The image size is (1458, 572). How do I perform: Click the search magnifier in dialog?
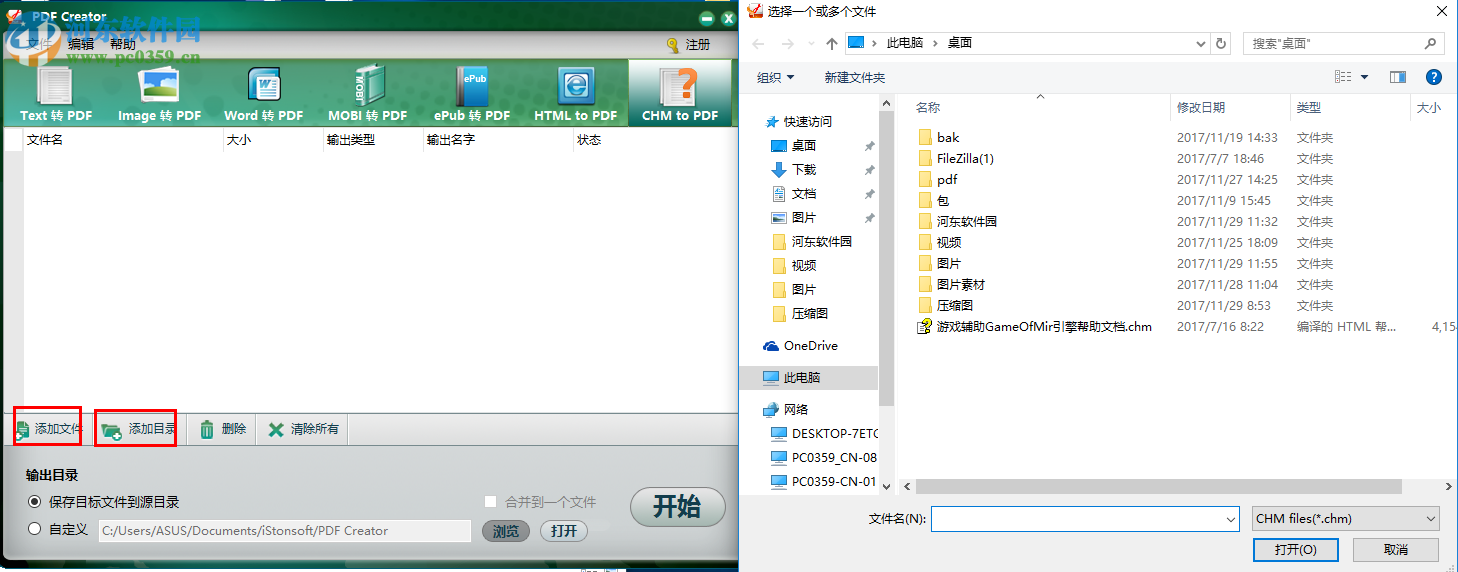coord(1430,43)
